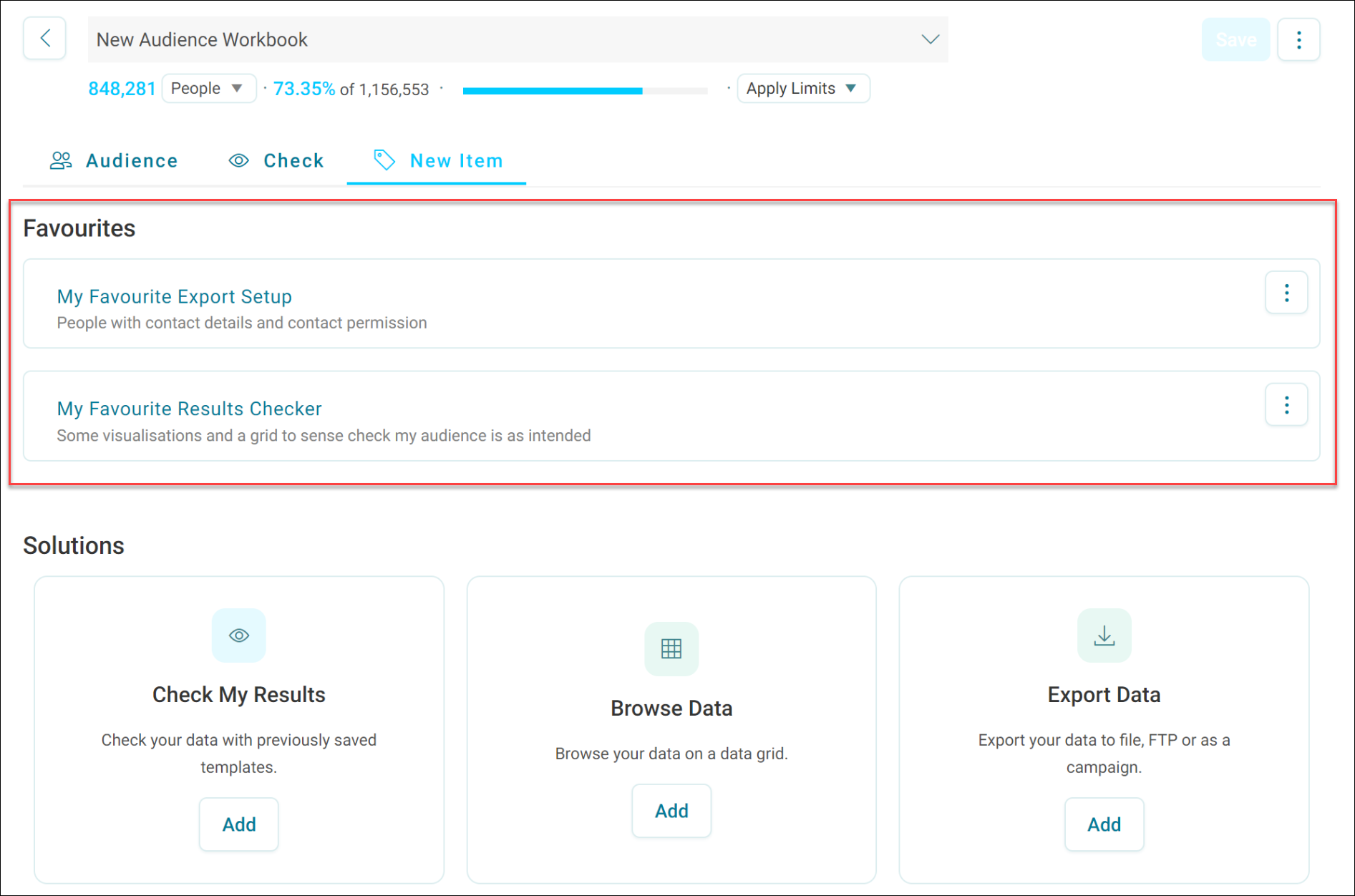Viewport: 1355px width, 896px height.
Task: Add the Check My Results solution
Action: [239, 824]
